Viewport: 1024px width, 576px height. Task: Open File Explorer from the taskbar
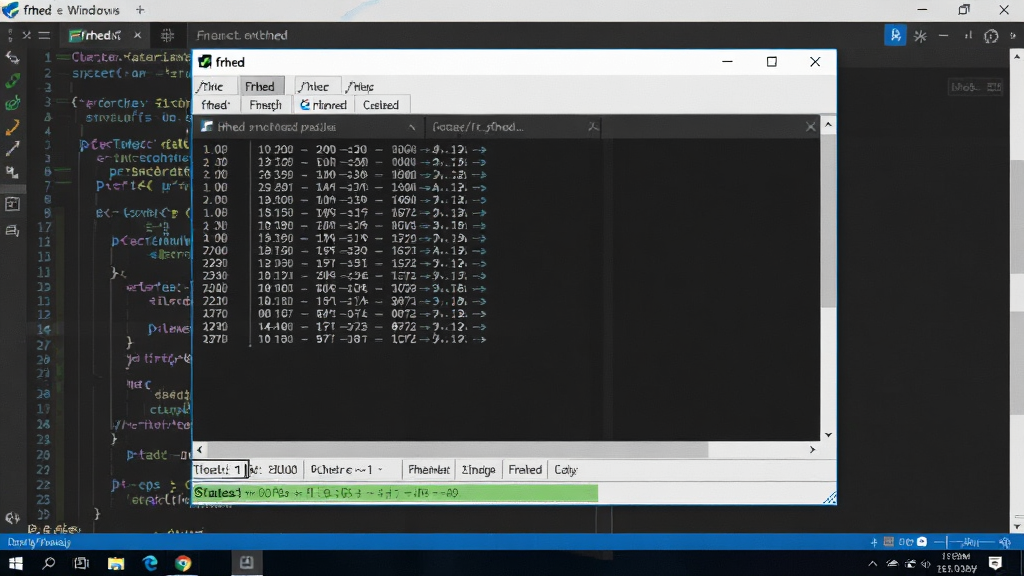coord(116,563)
